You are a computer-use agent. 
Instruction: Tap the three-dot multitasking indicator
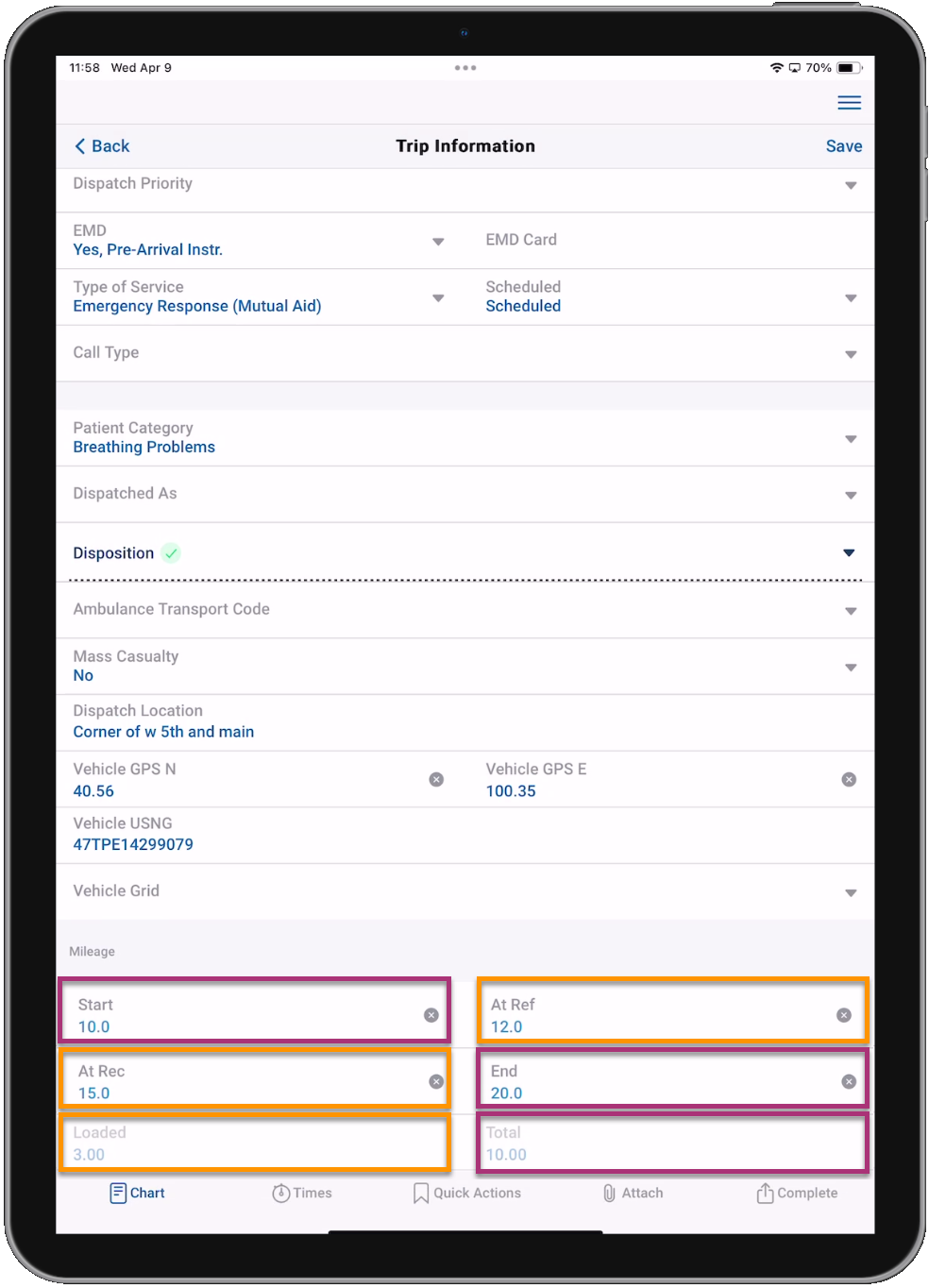click(x=465, y=68)
